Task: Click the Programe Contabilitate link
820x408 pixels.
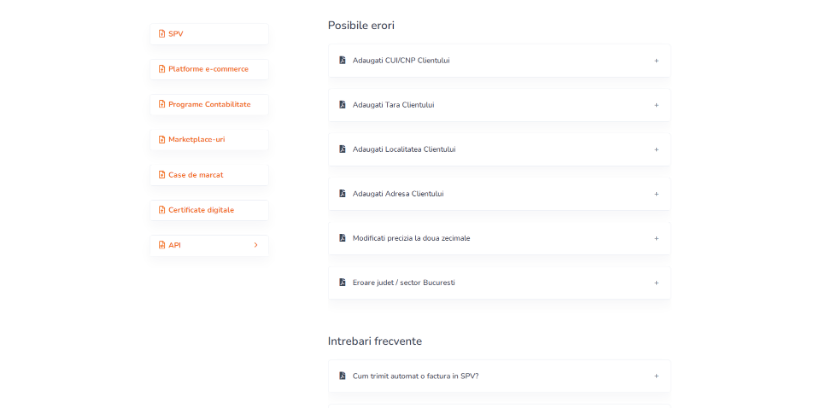Action: tap(209, 105)
